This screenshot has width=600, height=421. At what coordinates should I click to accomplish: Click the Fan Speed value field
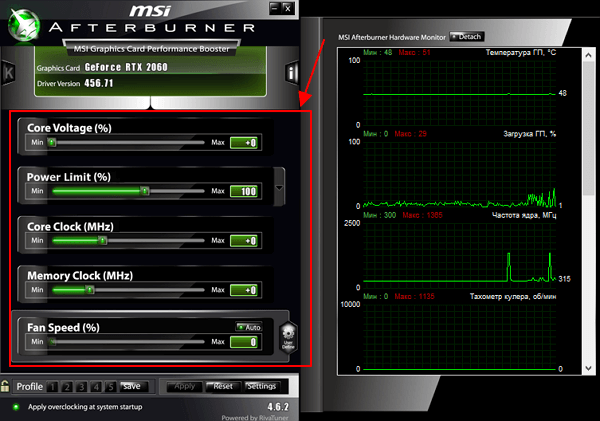(x=244, y=342)
